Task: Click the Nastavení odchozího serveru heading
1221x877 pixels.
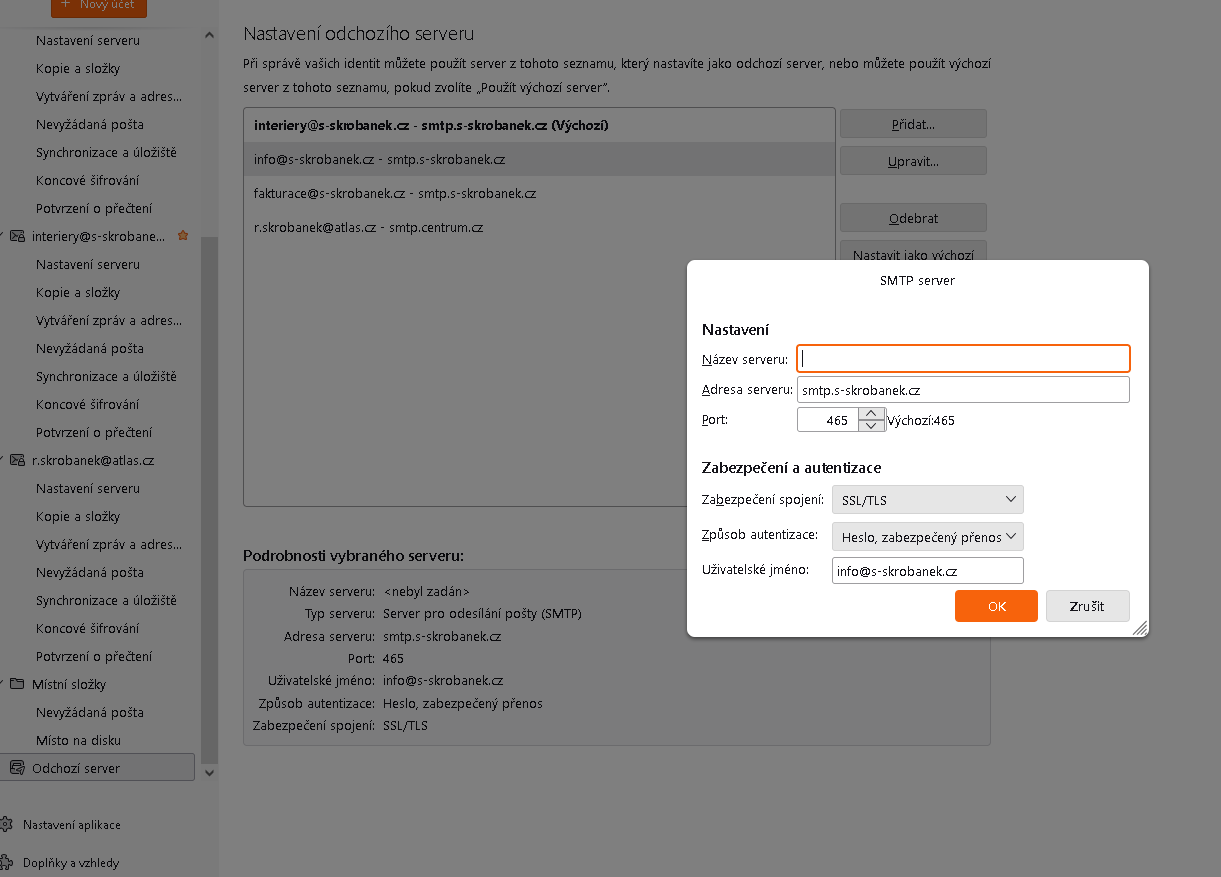Action: point(358,34)
